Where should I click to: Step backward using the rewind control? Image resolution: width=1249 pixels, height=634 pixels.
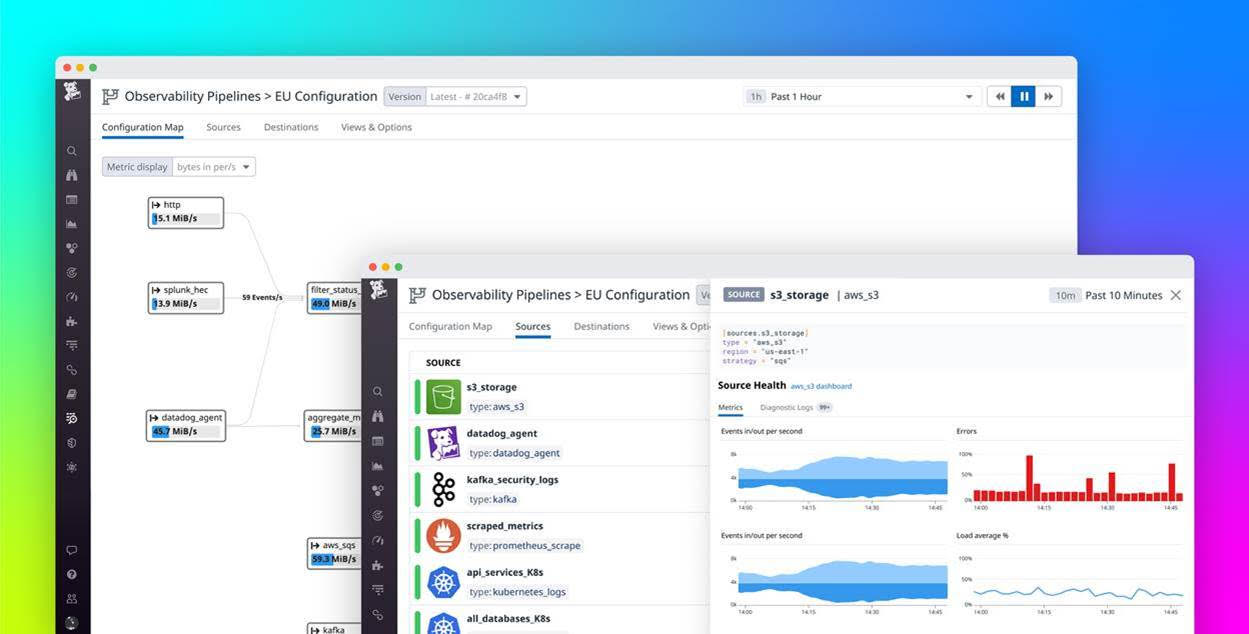click(999, 96)
